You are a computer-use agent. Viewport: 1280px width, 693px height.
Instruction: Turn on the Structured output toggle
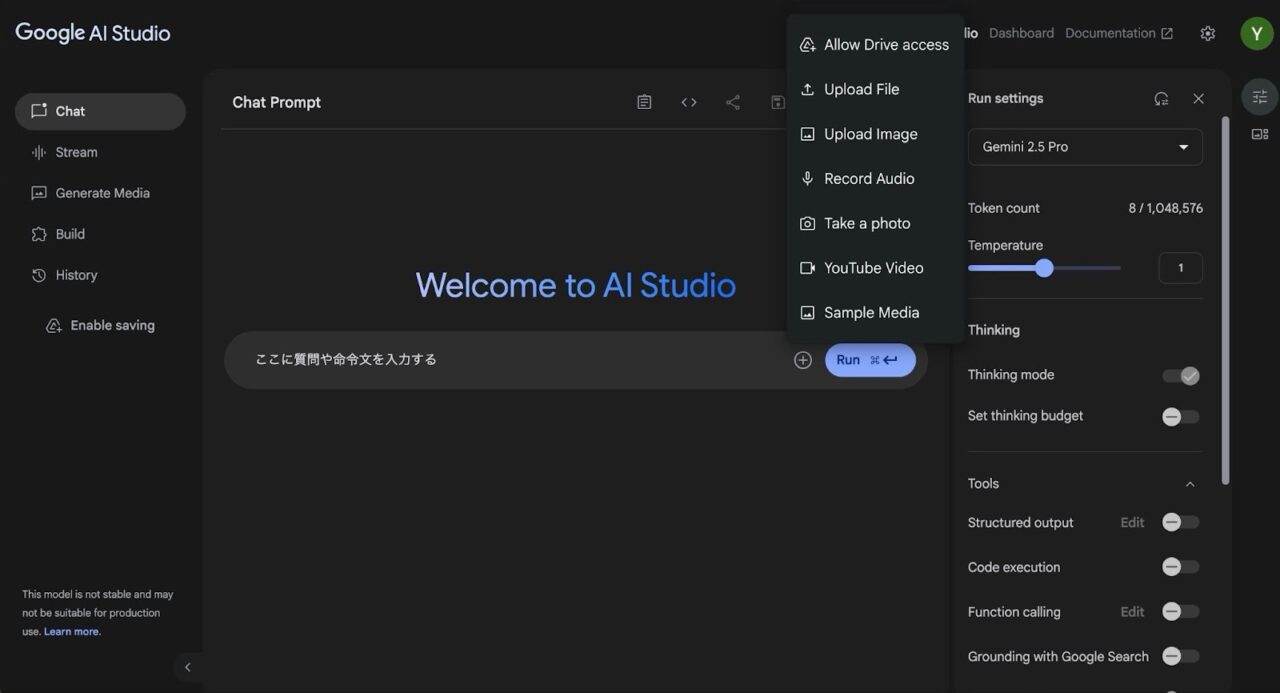tap(1181, 522)
